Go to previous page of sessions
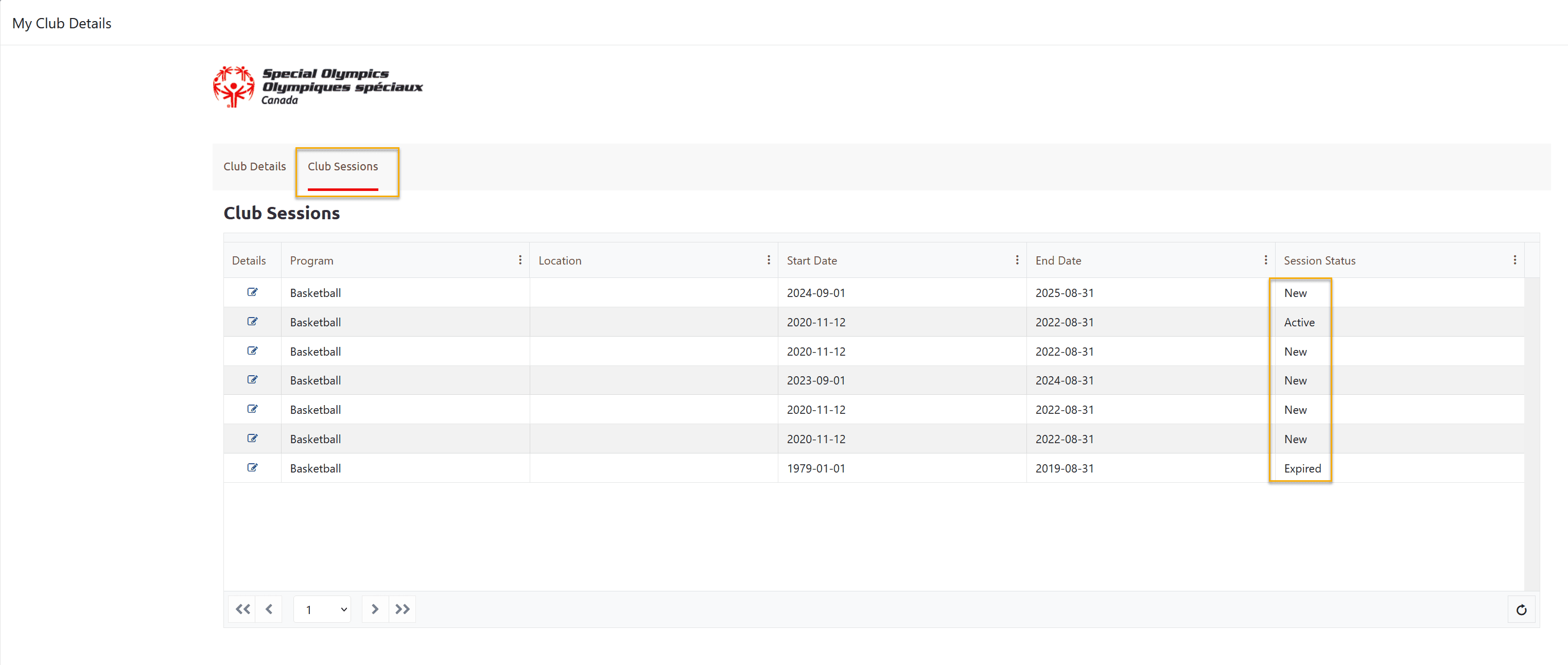Image resolution: width=1568 pixels, height=665 pixels. [268, 609]
